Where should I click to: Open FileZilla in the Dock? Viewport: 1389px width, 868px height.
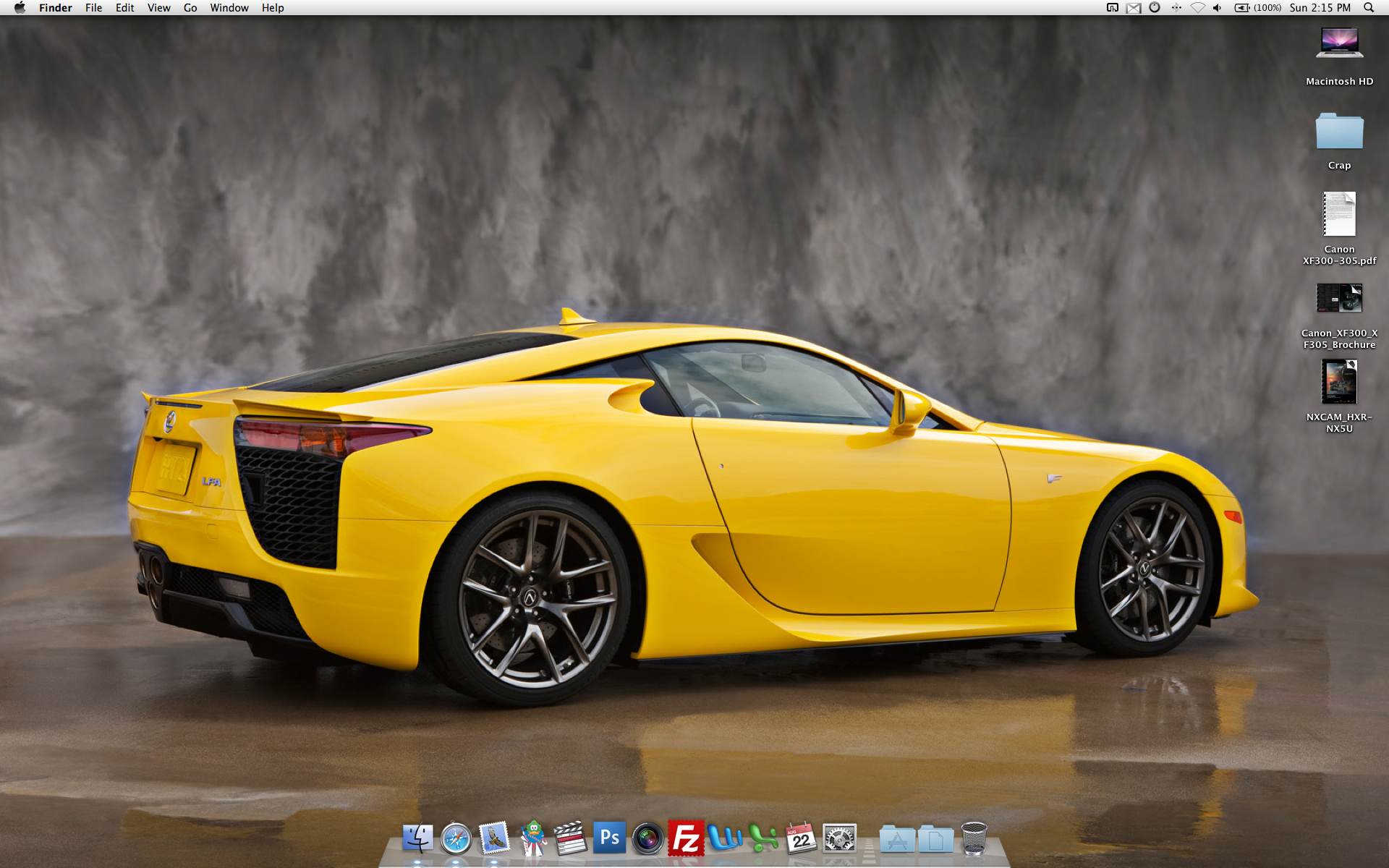[686, 838]
